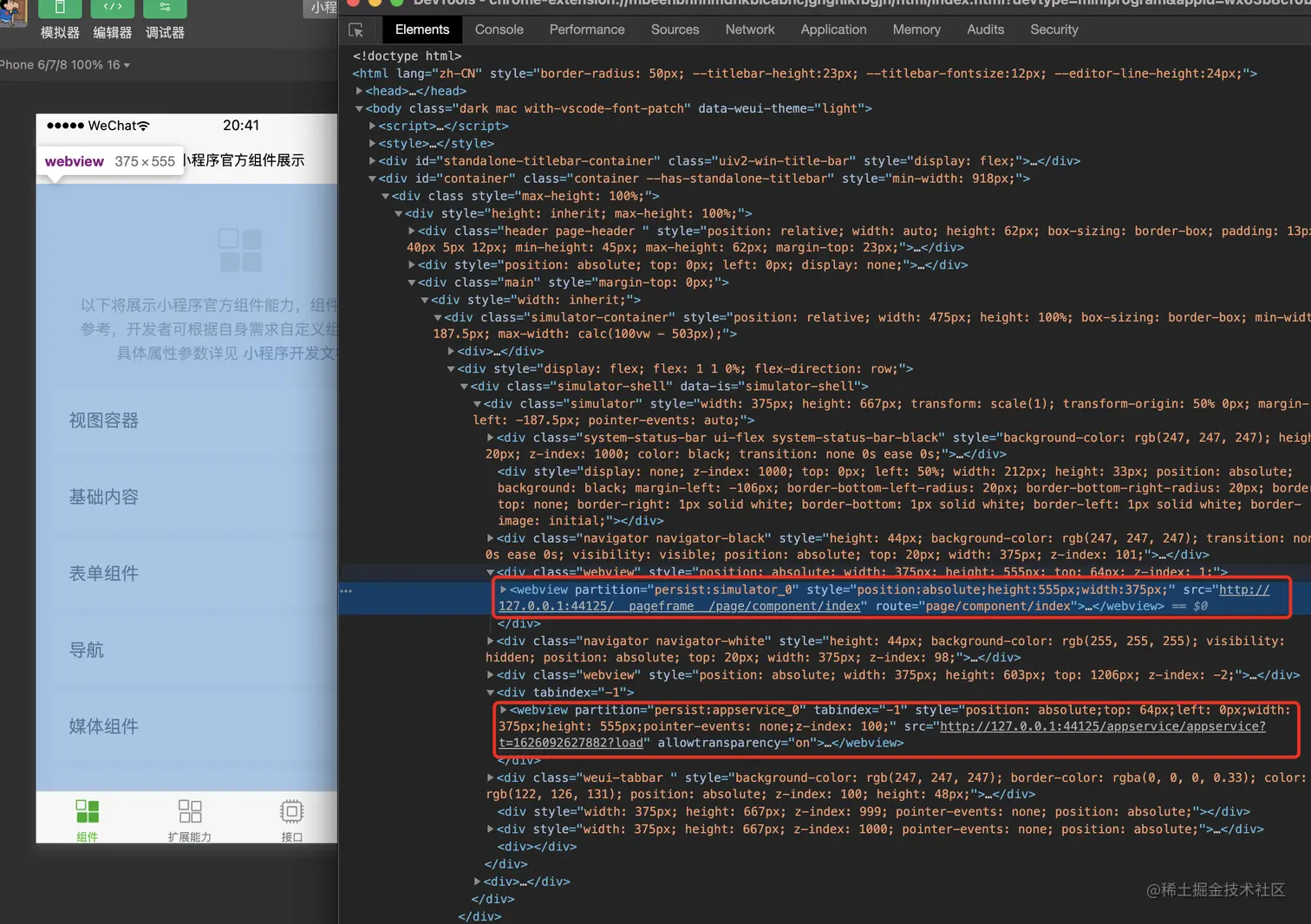Screen dimensions: 1311x924
Task: Expand the standalone-titlebar-container div
Action: pyautogui.click(x=372, y=161)
